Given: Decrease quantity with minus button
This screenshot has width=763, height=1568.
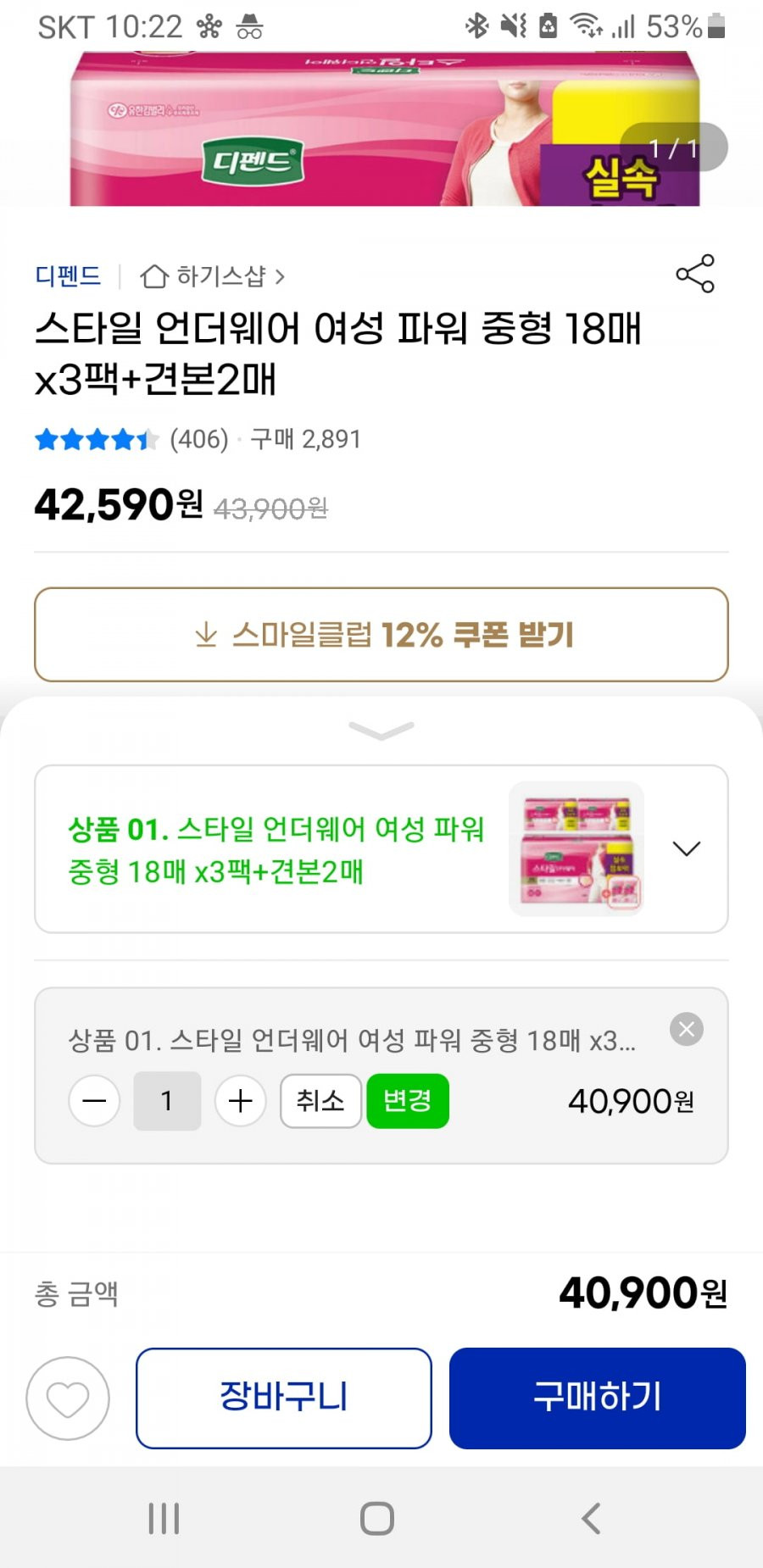Looking at the screenshot, I should 94,1101.
